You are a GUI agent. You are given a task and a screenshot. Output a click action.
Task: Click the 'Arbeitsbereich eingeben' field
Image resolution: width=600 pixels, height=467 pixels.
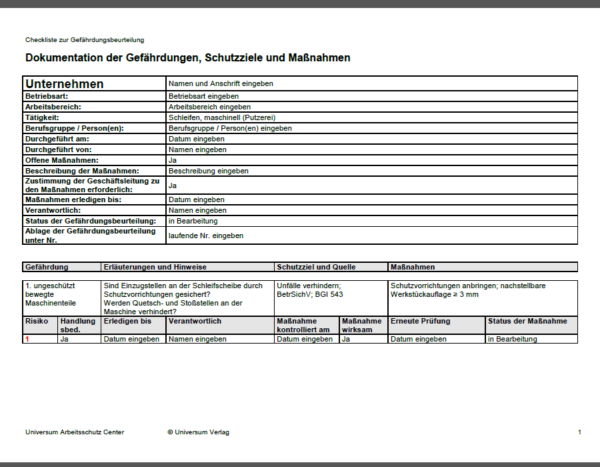(x=372, y=107)
